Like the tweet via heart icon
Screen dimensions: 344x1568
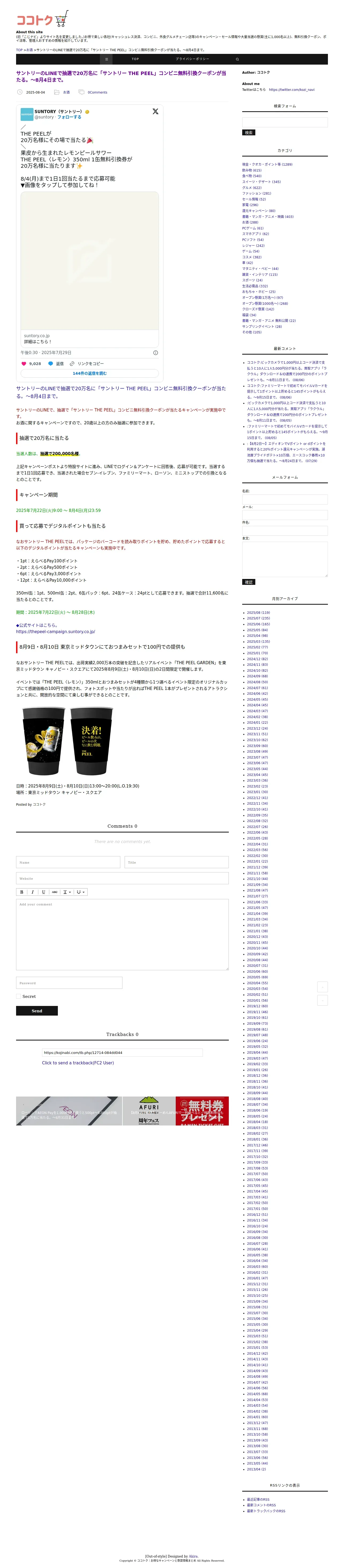pos(24,363)
